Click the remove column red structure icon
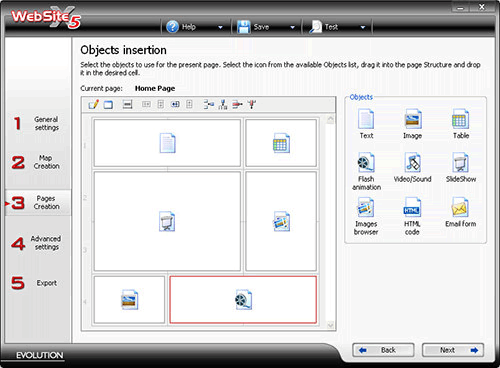Viewport: 500px width, 368px height. pyautogui.click(x=252, y=104)
